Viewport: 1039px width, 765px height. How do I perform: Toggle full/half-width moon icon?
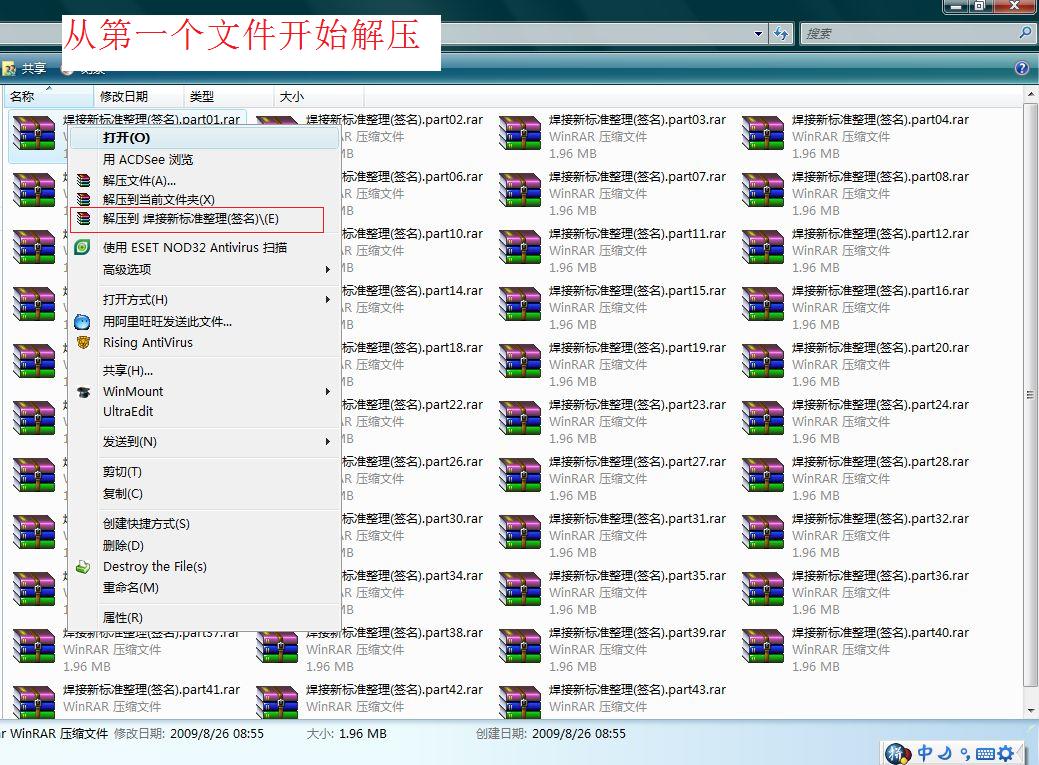point(945,753)
